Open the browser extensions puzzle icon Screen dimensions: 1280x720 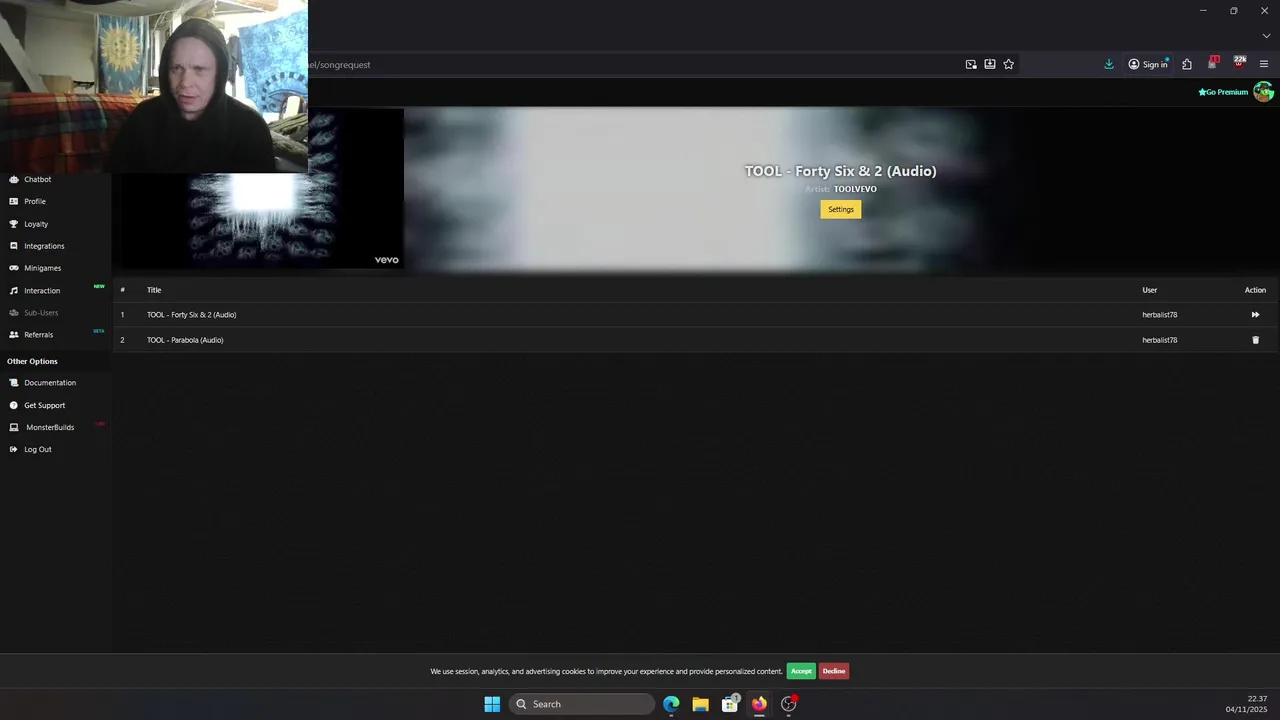coord(1187,64)
